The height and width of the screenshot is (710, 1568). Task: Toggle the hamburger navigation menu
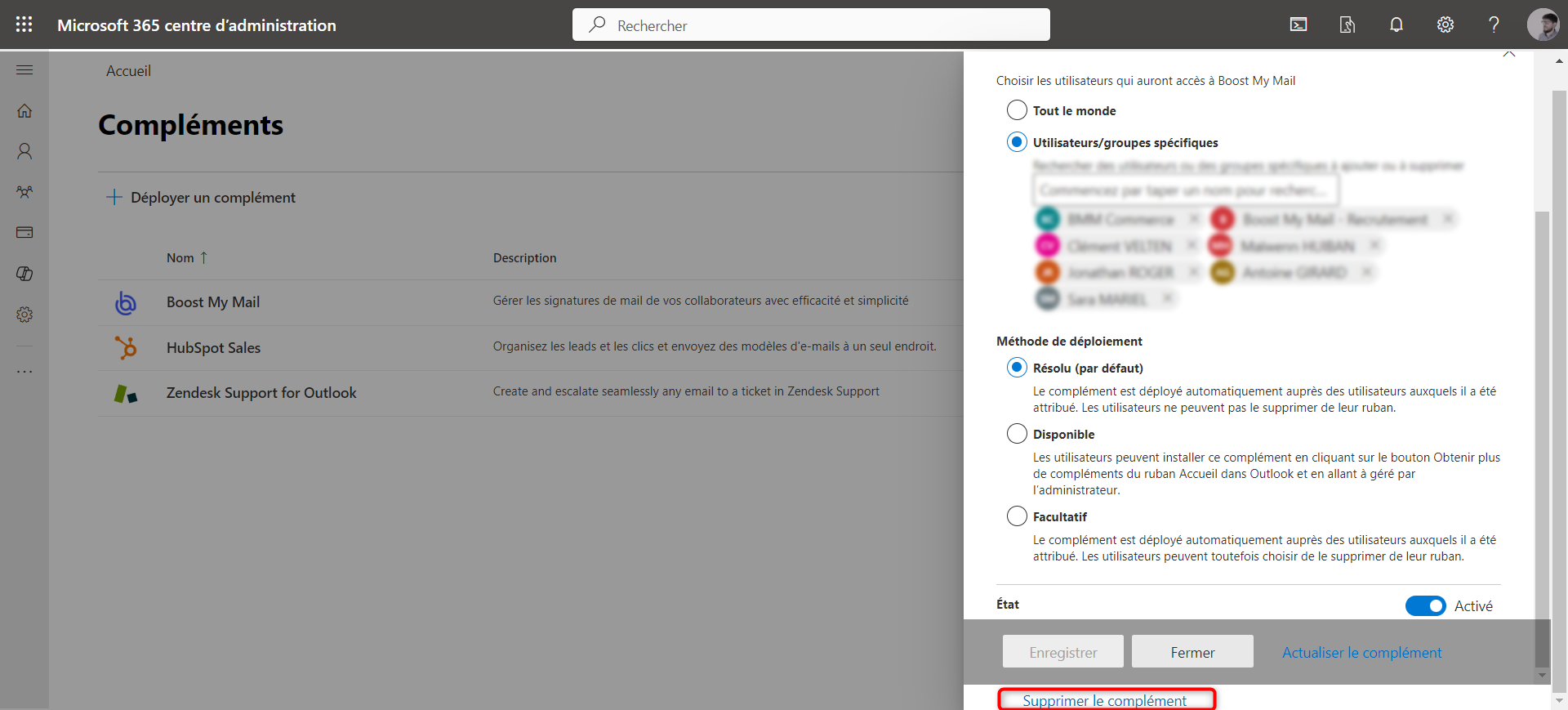click(x=24, y=70)
